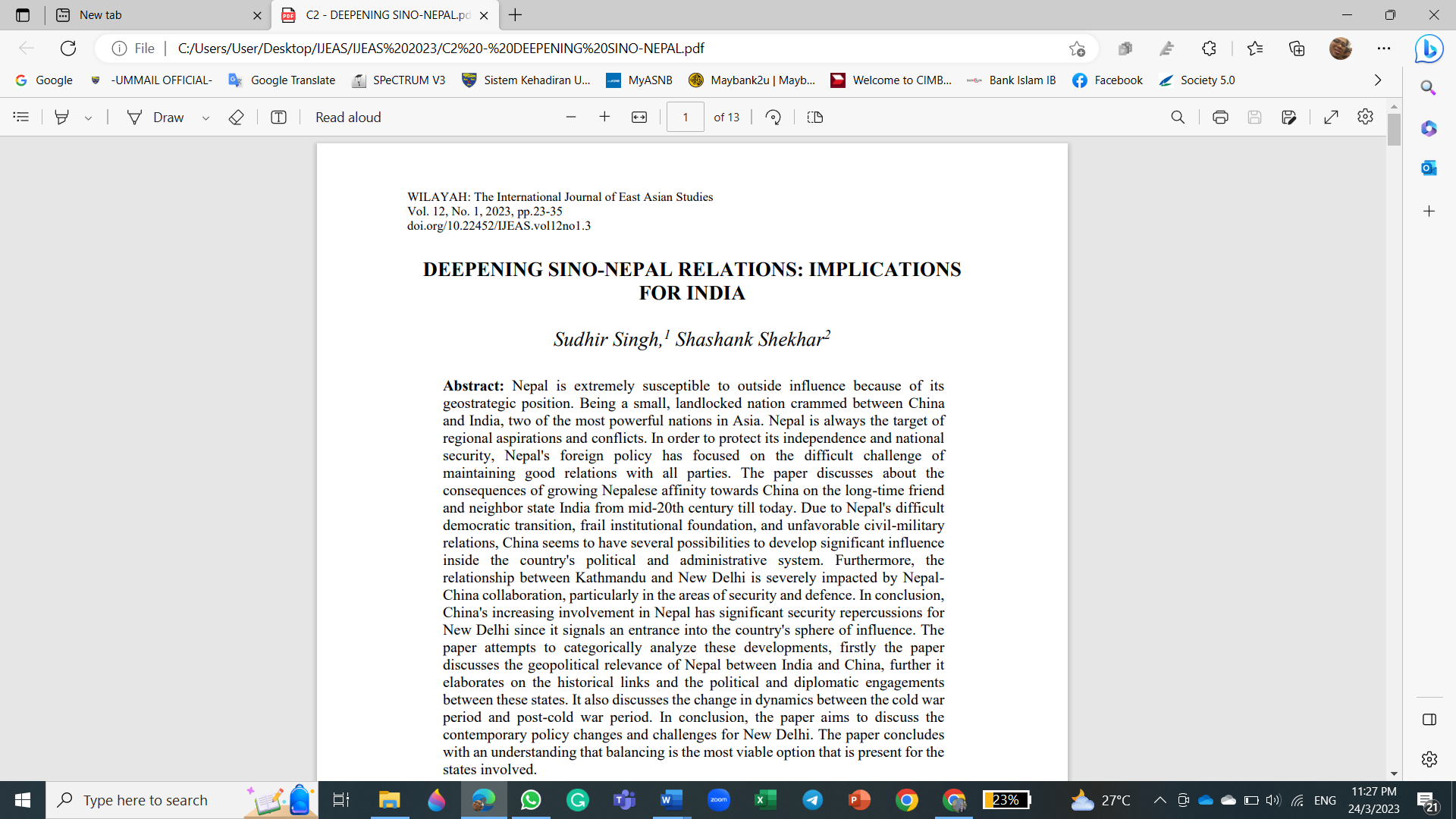This screenshot has height=819, width=1456.
Task: Rotate the PDF page
Action: pos(773,117)
